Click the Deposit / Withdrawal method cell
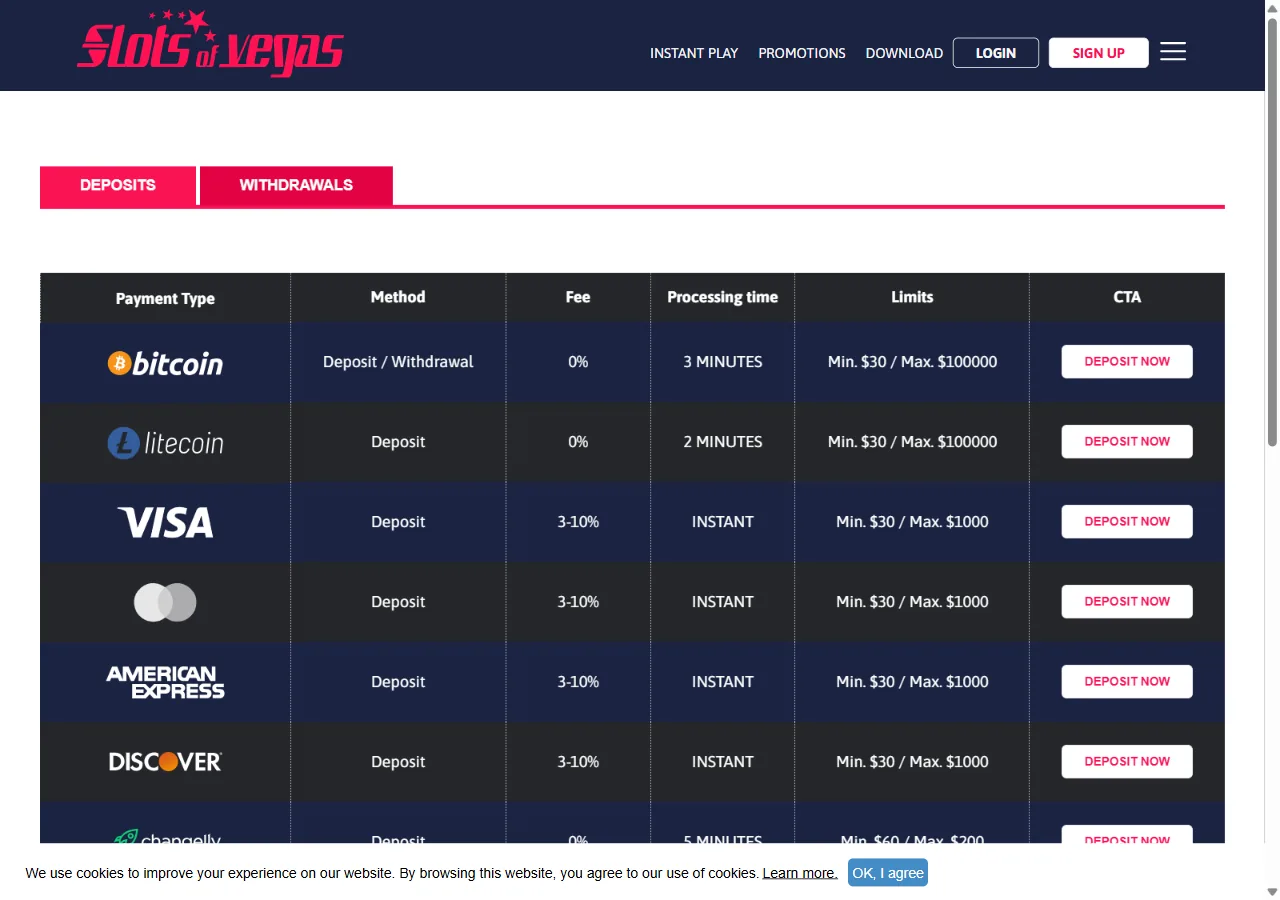Image resolution: width=1280 pixels, height=900 pixels. point(398,362)
